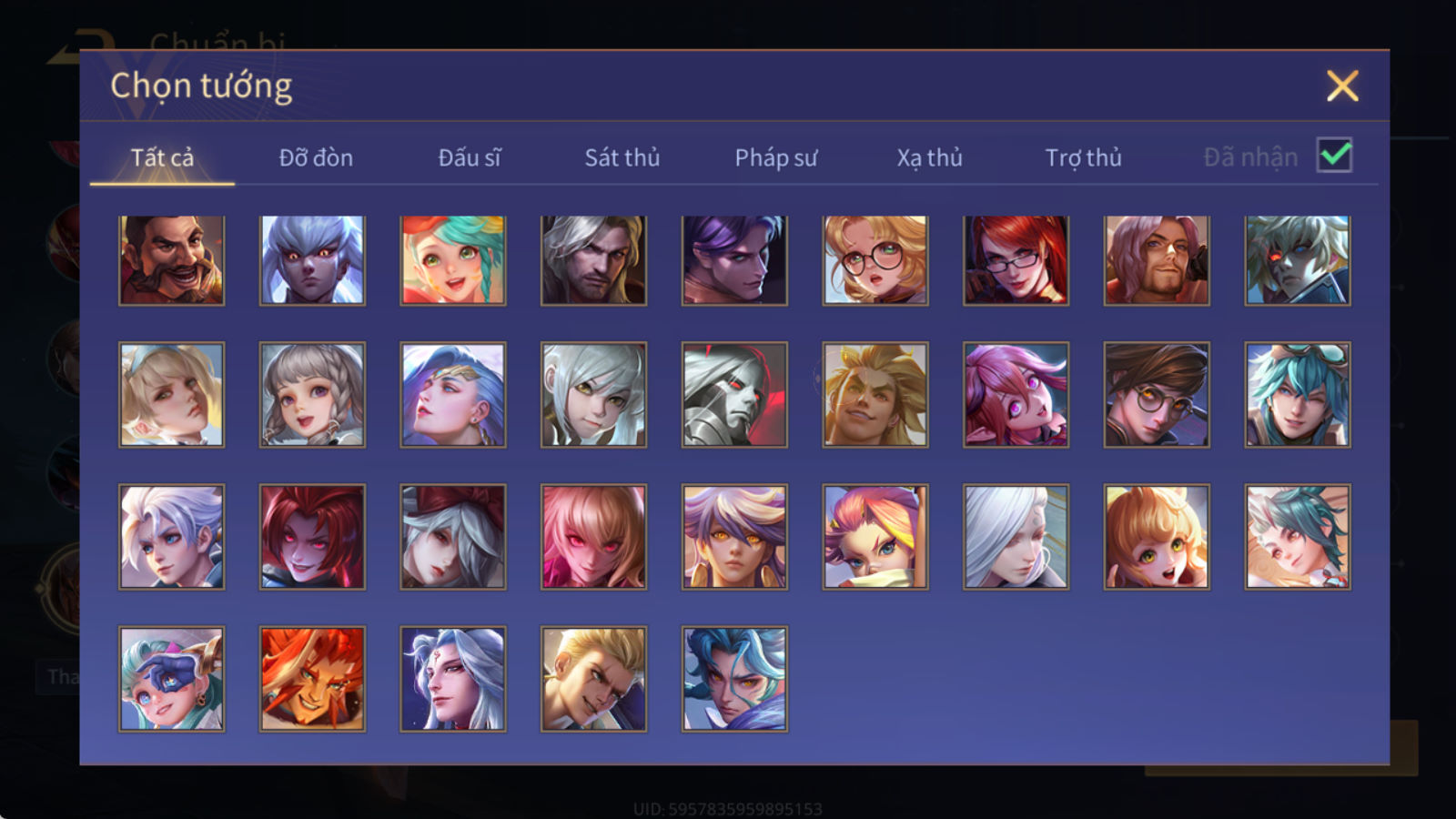
Task: Select the mustached hero with dark hair
Action: point(171,260)
